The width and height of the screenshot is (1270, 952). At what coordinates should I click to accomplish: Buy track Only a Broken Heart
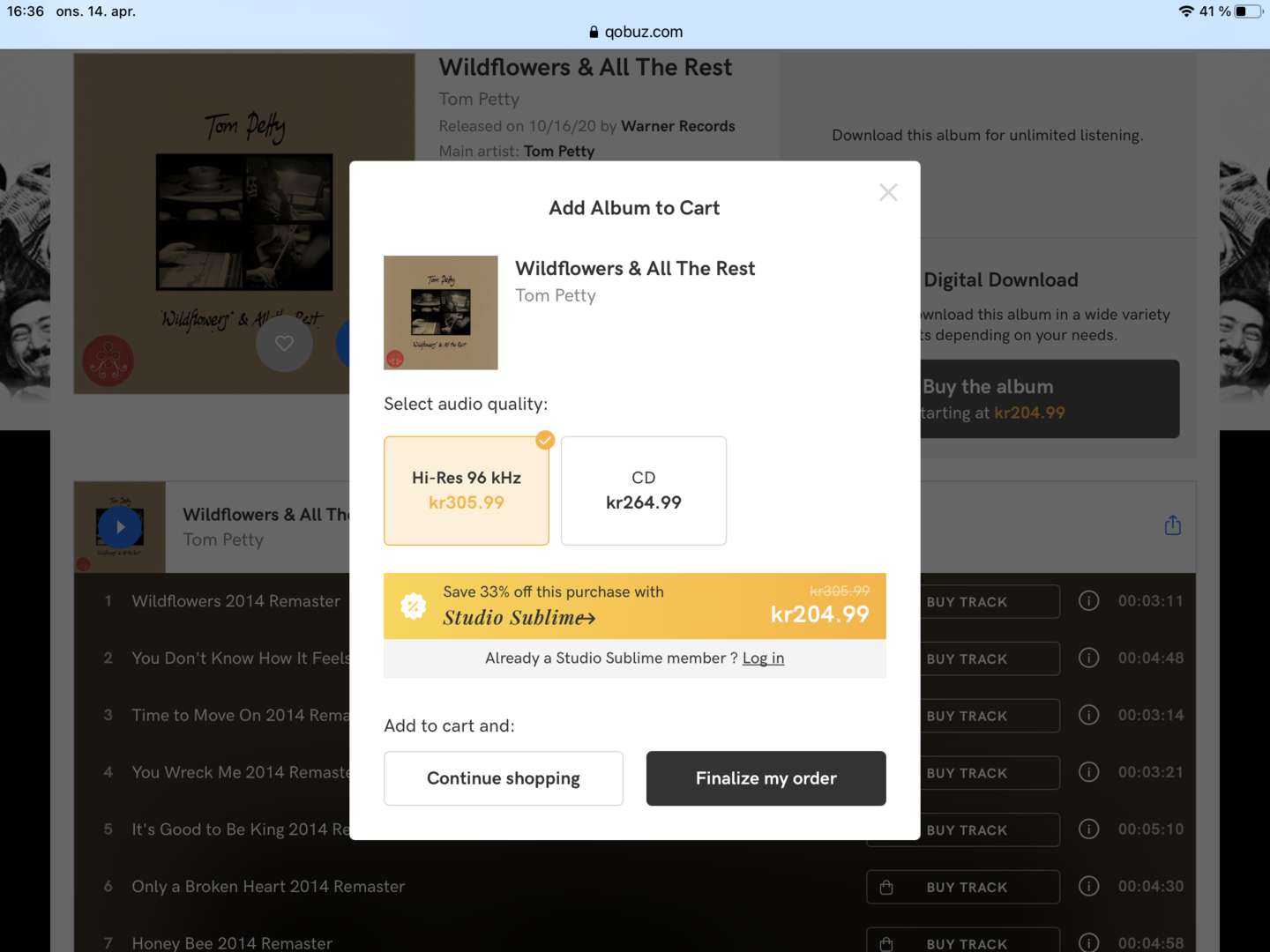click(963, 888)
